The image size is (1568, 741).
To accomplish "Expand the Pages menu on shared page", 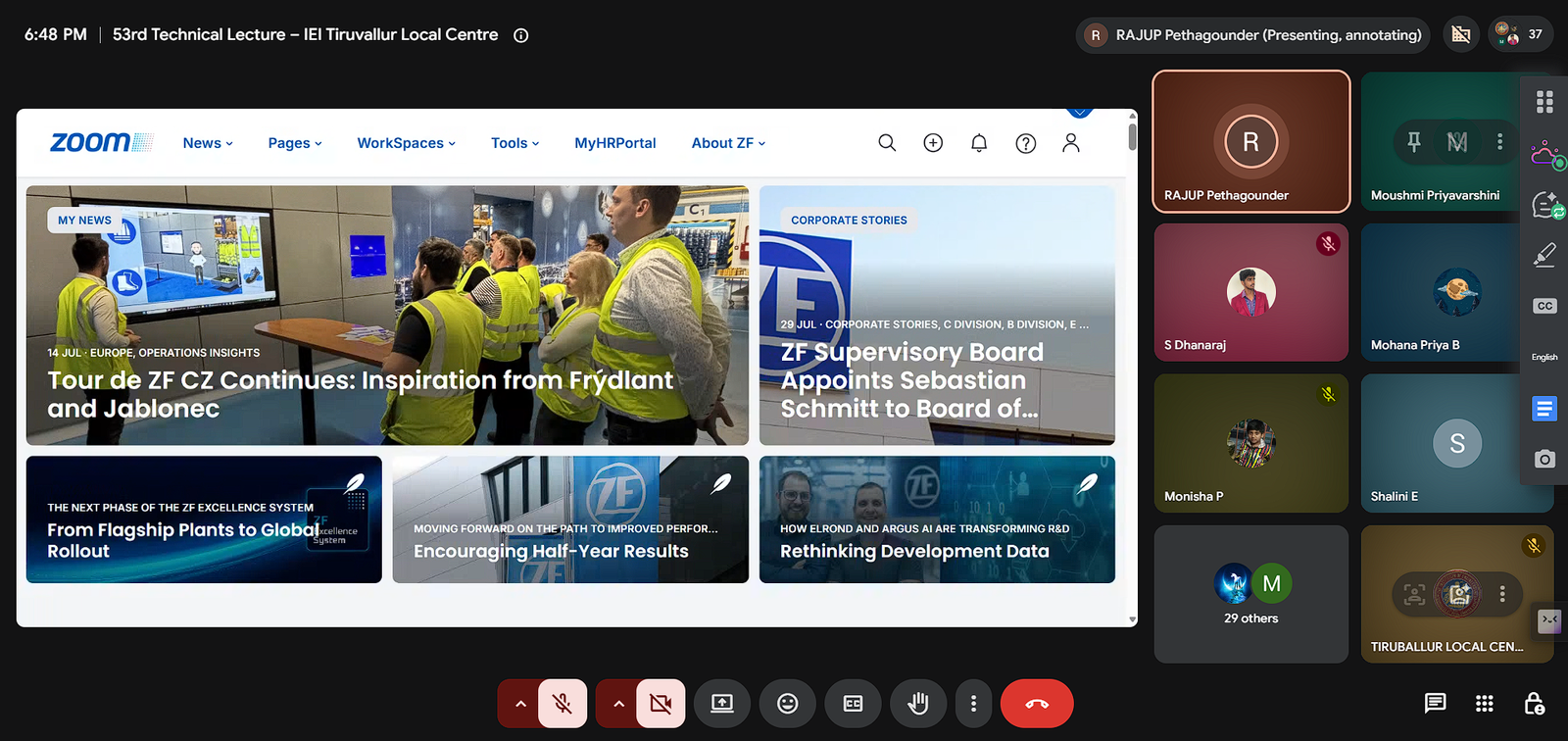I will coord(295,143).
